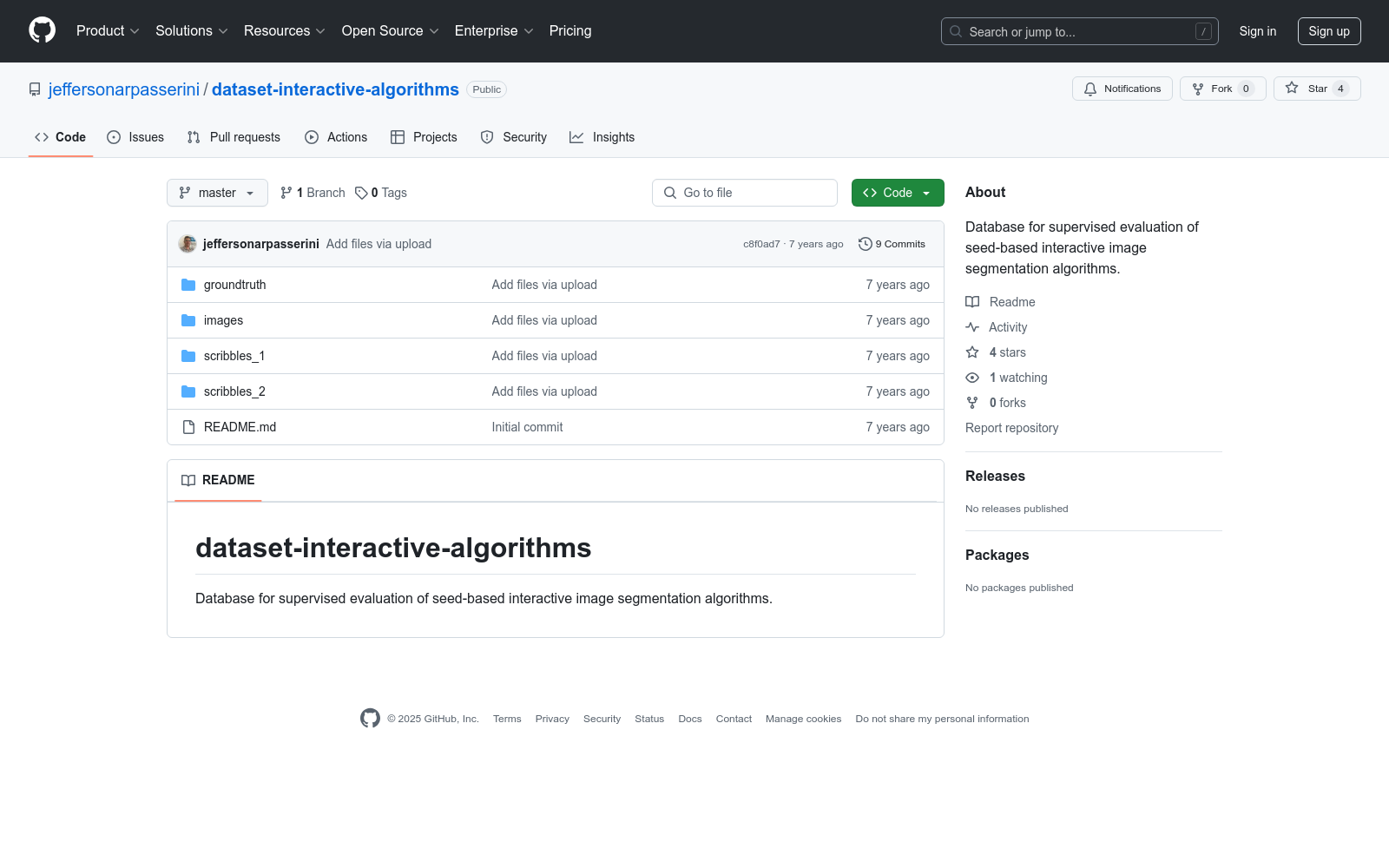Click the pulse icon beside Activity

click(x=972, y=327)
